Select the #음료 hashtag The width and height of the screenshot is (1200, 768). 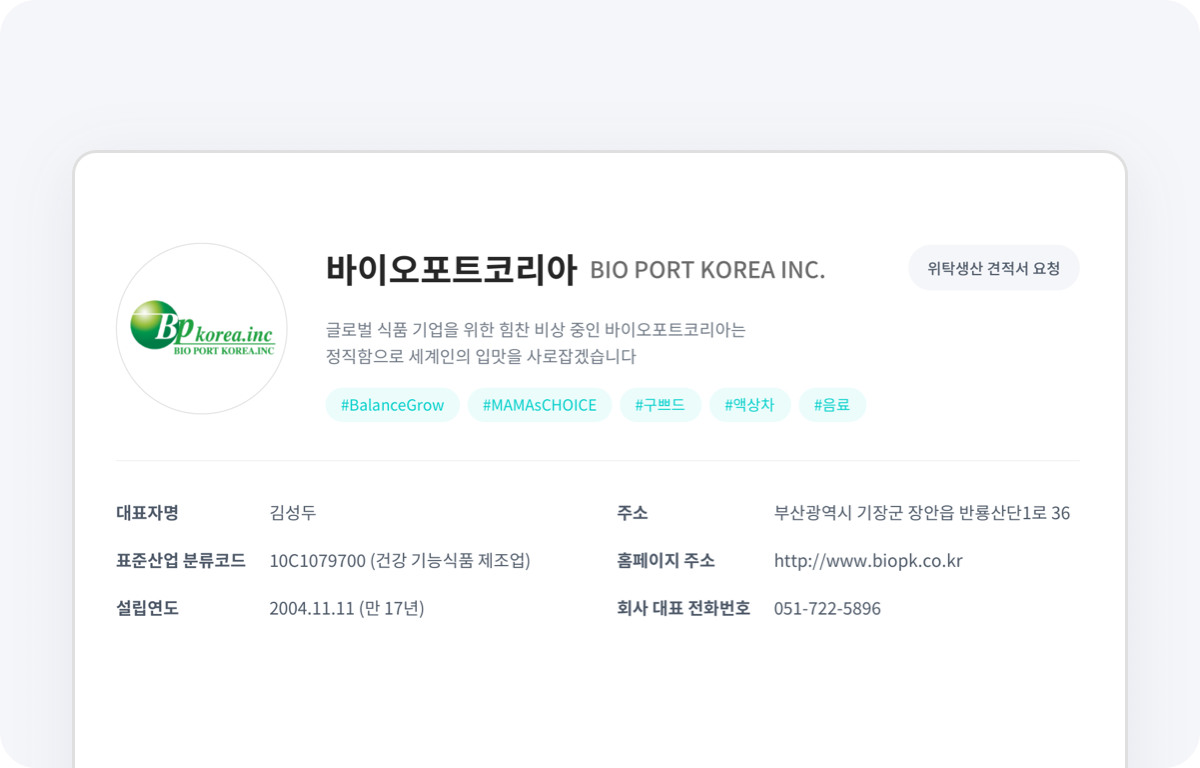pyautogui.click(x=833, y=405)
